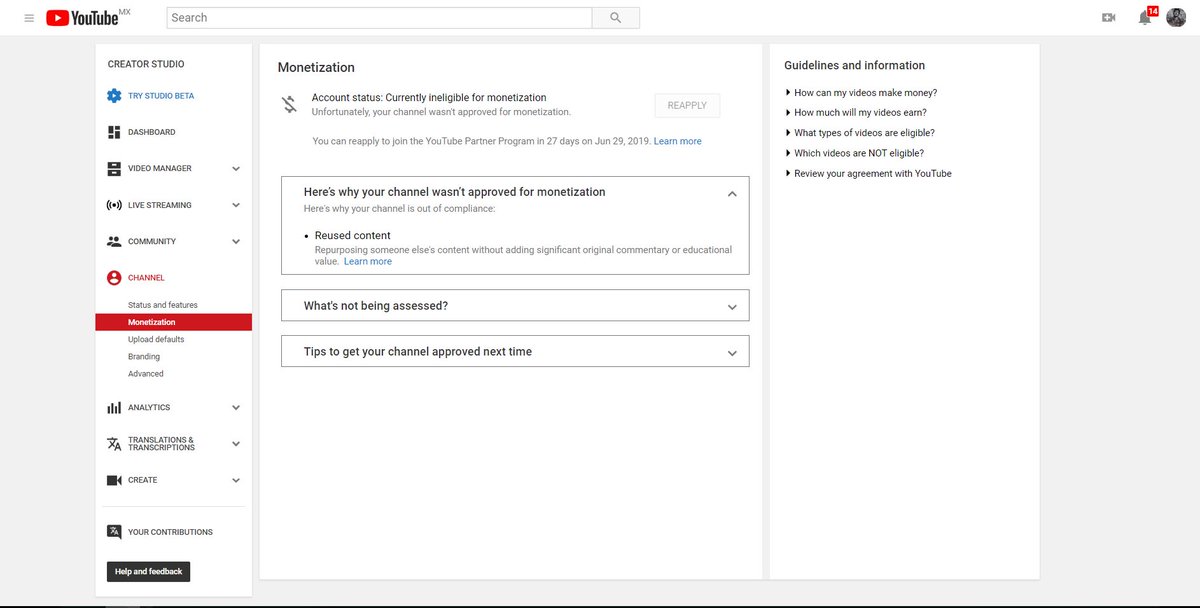Click the Your Contributions translate icon
The image size is (1200, 608).
114,532
